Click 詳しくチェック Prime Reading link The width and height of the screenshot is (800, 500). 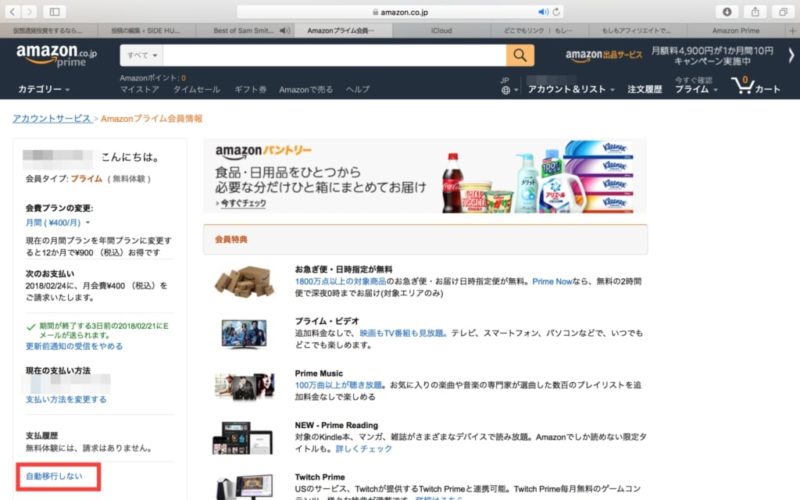click(364, 448)
